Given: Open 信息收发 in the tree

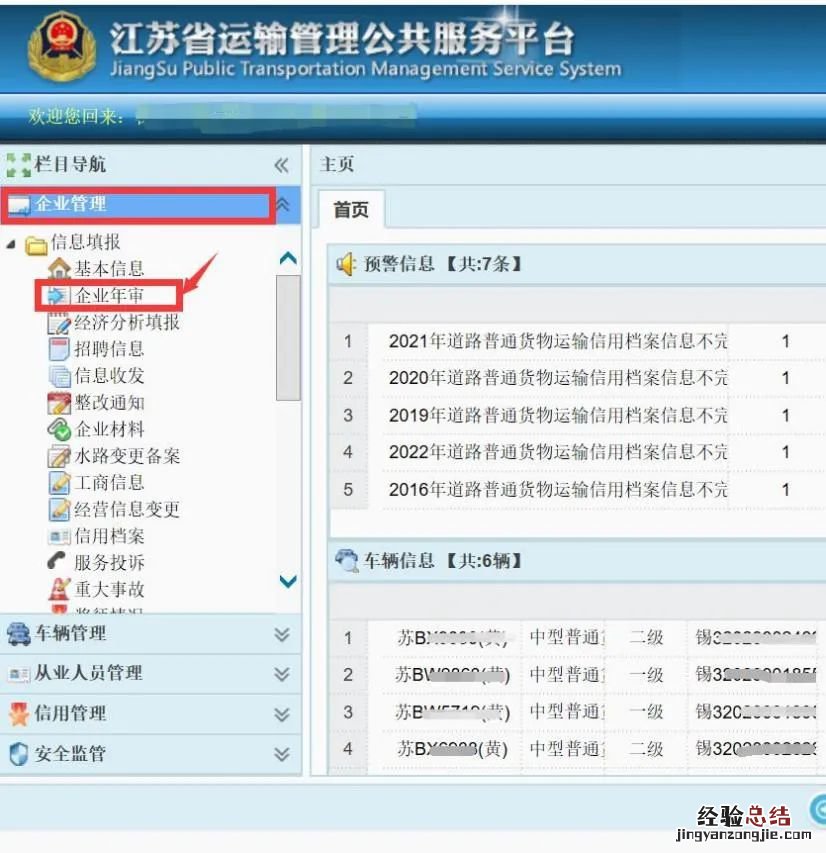Looking at the screenshot, I should 109,376.
